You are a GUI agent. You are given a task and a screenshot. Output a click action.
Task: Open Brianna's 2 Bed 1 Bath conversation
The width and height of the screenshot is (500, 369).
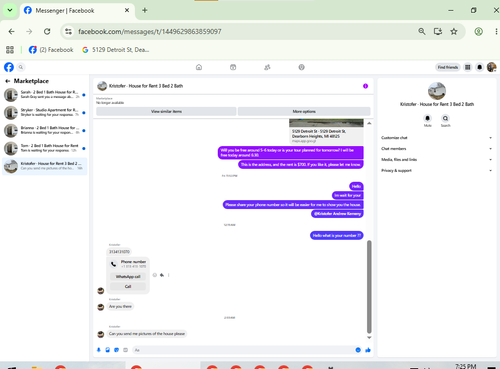tap(45, 131)
